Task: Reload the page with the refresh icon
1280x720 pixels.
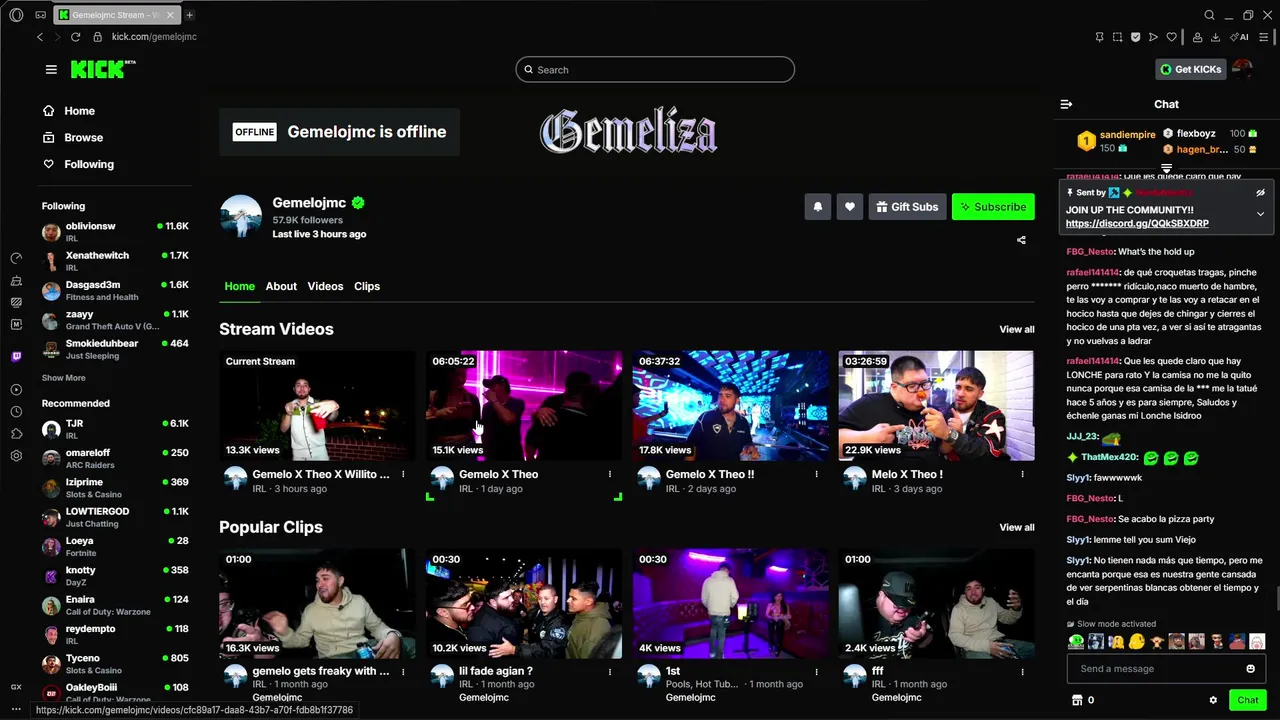Action: click(75, 37)
